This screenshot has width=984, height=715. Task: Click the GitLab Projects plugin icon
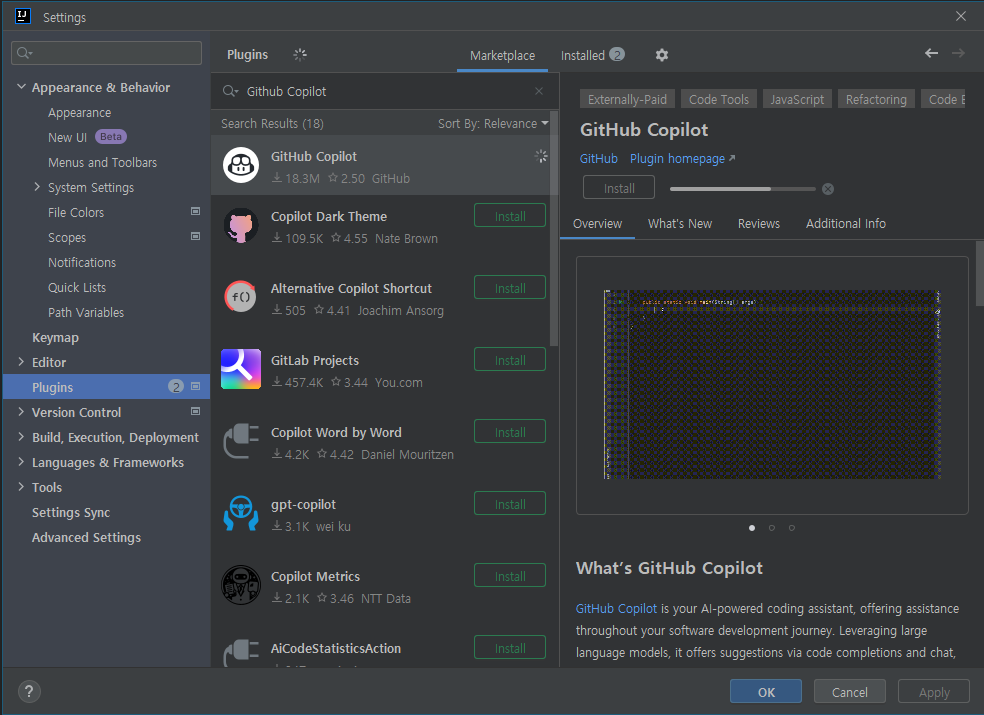(241, 369)
